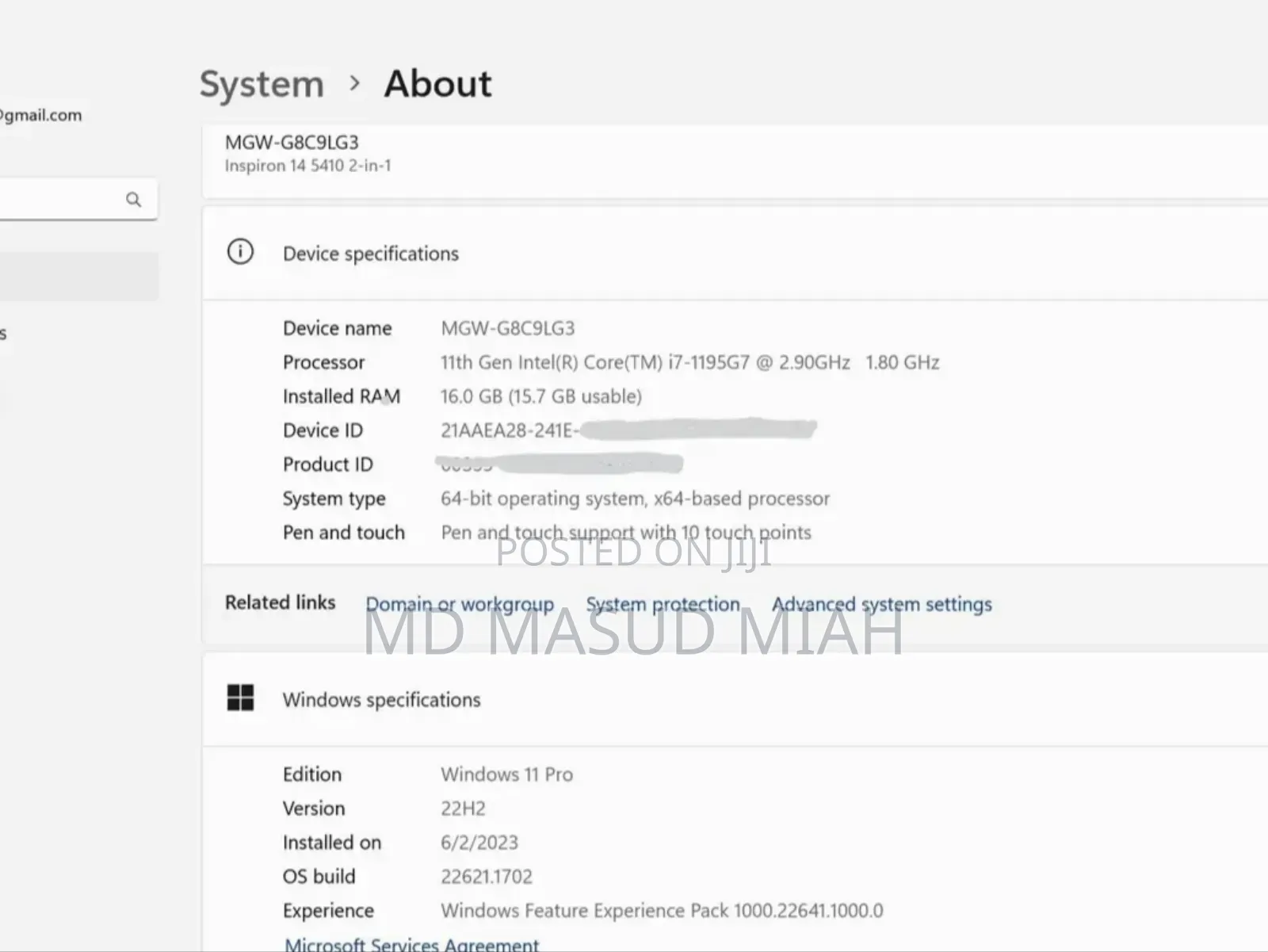The image size is (1268, 952).
Task: Click the Device specifications section header
Action: pos(370,254)
